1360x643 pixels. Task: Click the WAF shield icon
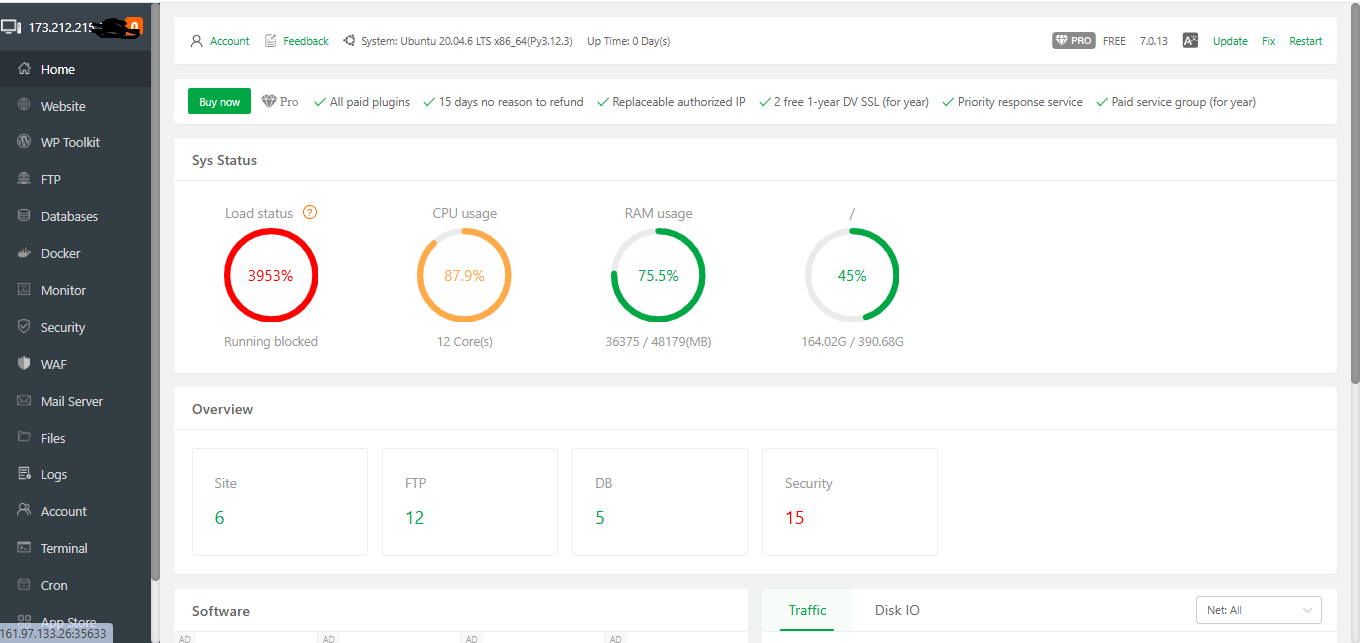24,364
